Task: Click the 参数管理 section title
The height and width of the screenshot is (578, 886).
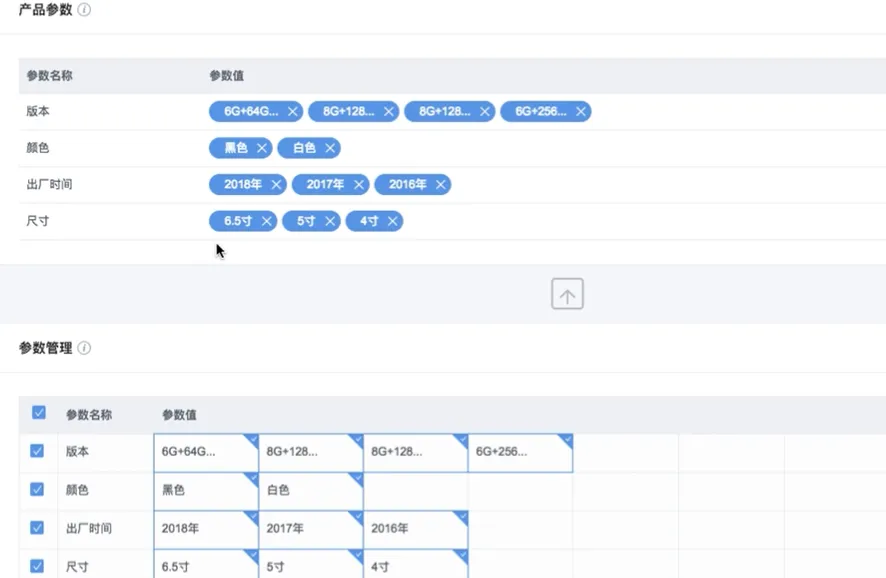Action: [x=46, y=348]
